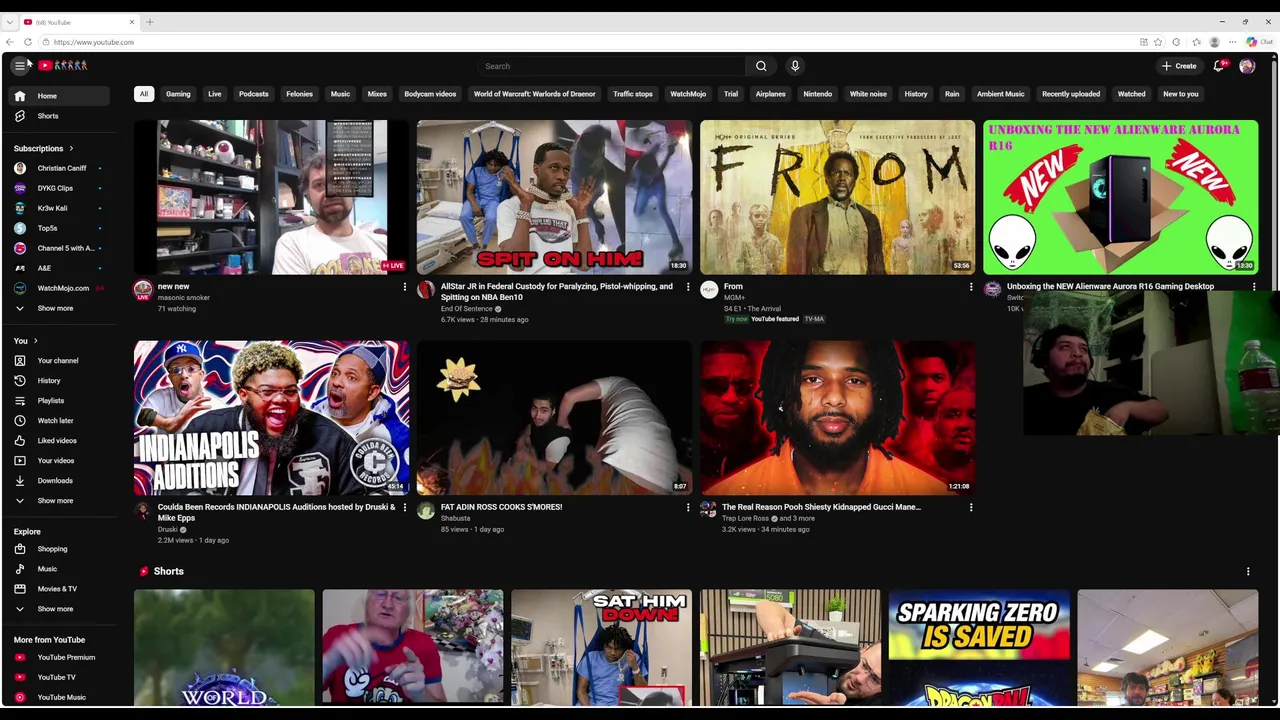Click the search magnifier button
The width and height of the screenshot is (1280, 720).
click(761, 66)
